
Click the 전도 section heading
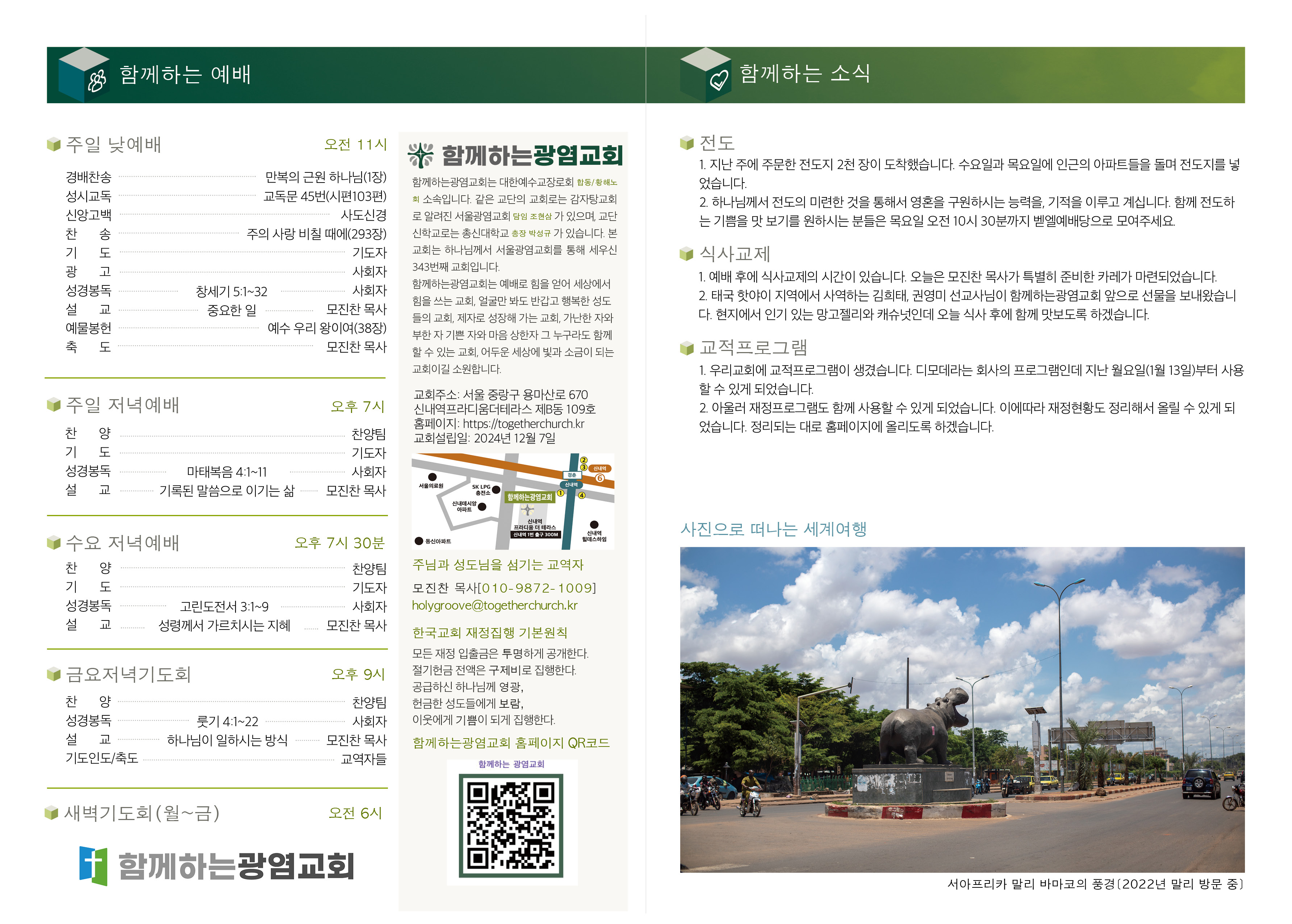pyautogui.click(x=717, y=142)
